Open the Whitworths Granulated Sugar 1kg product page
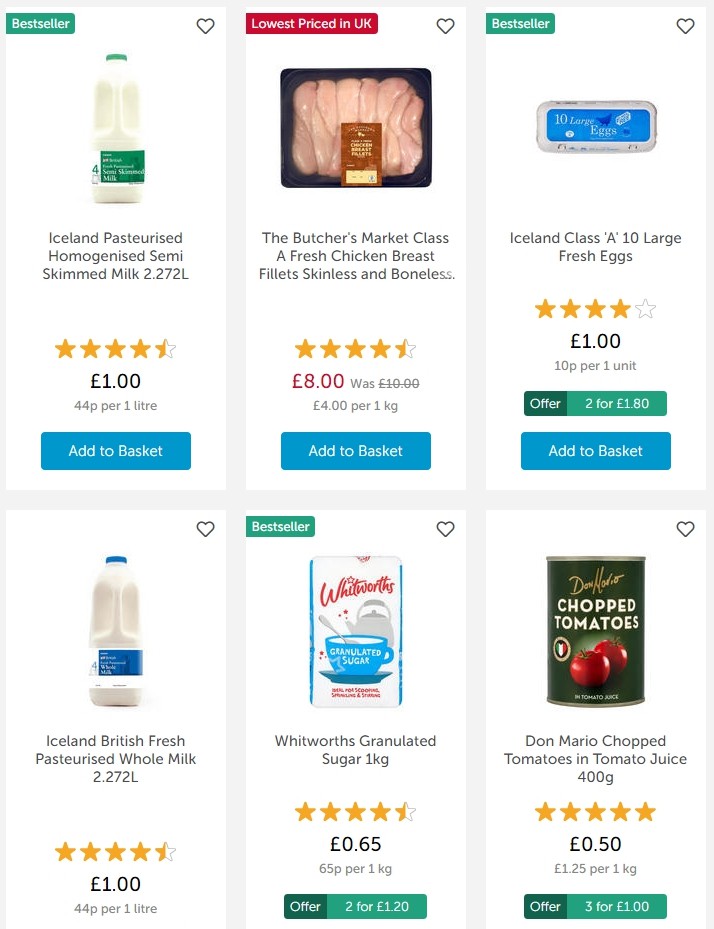This screenshot has height=929, width=714. coord(355,751)
